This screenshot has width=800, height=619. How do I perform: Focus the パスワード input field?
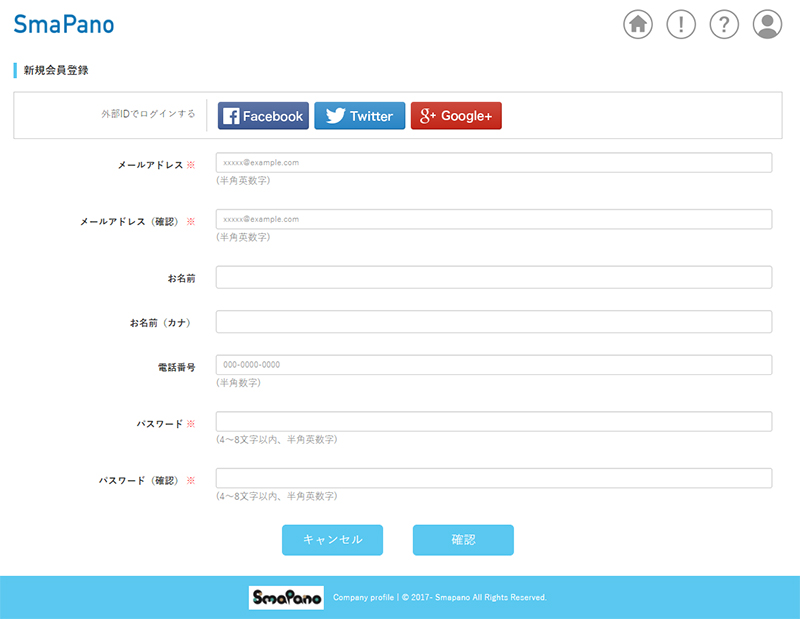[493, 422]
